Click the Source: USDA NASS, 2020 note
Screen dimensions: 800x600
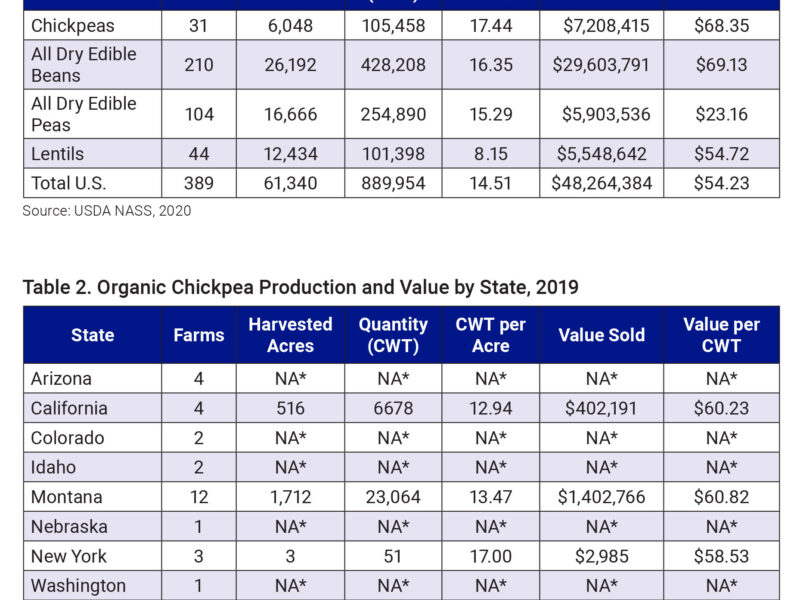107,211
